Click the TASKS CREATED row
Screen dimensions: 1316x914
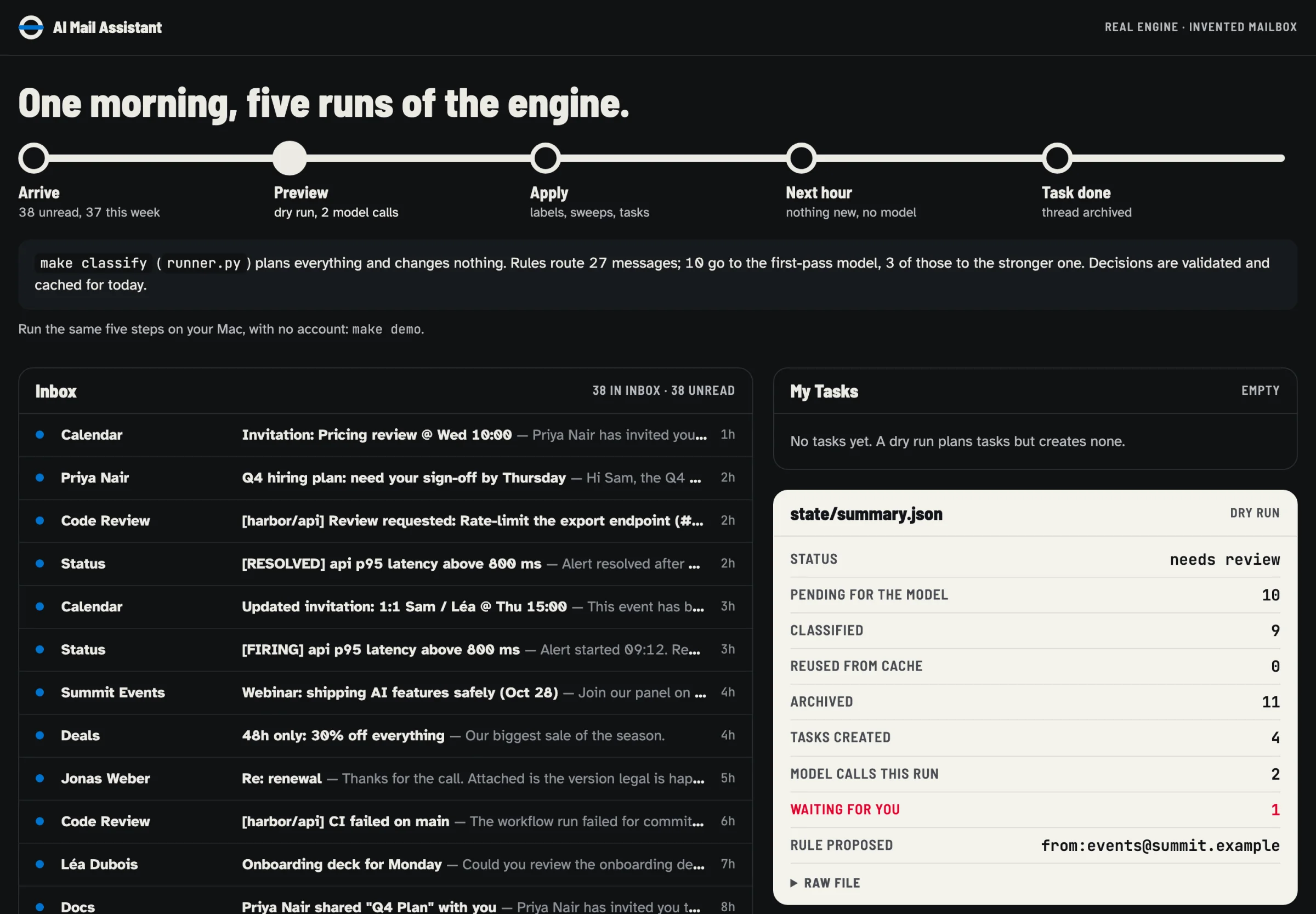(1035, 737)
